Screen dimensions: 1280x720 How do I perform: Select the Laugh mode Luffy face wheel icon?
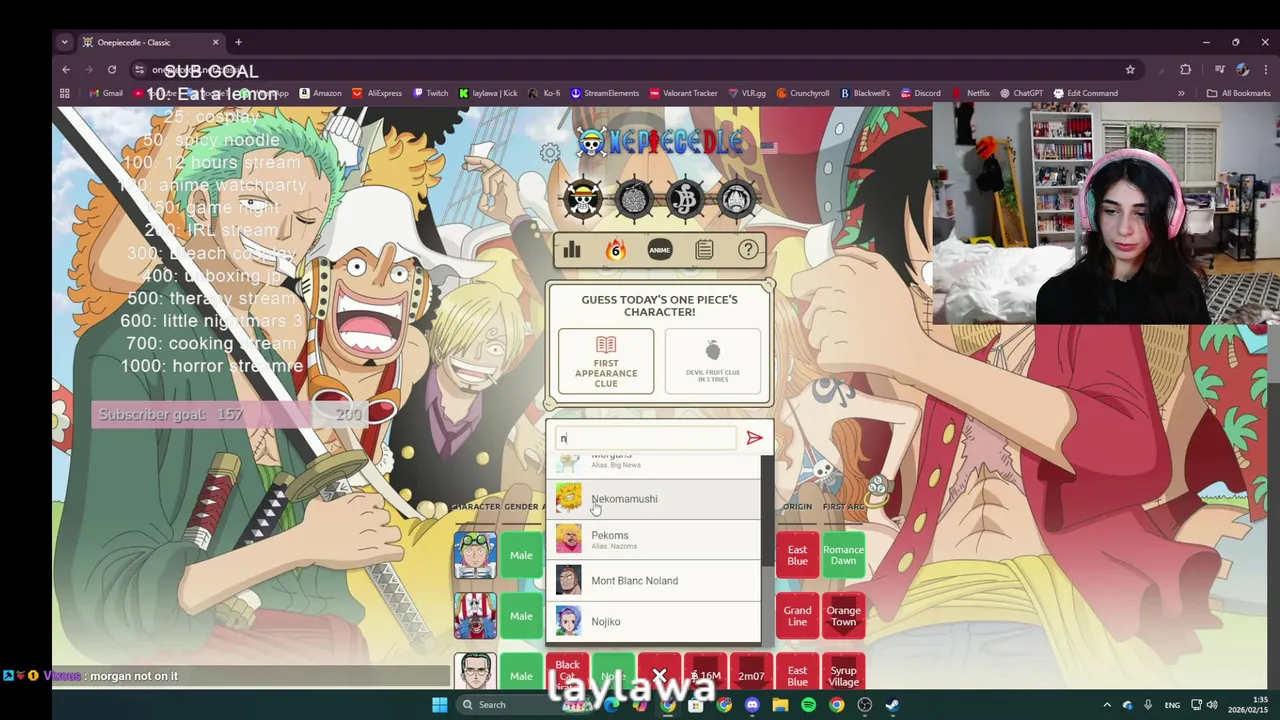(736, 199)
